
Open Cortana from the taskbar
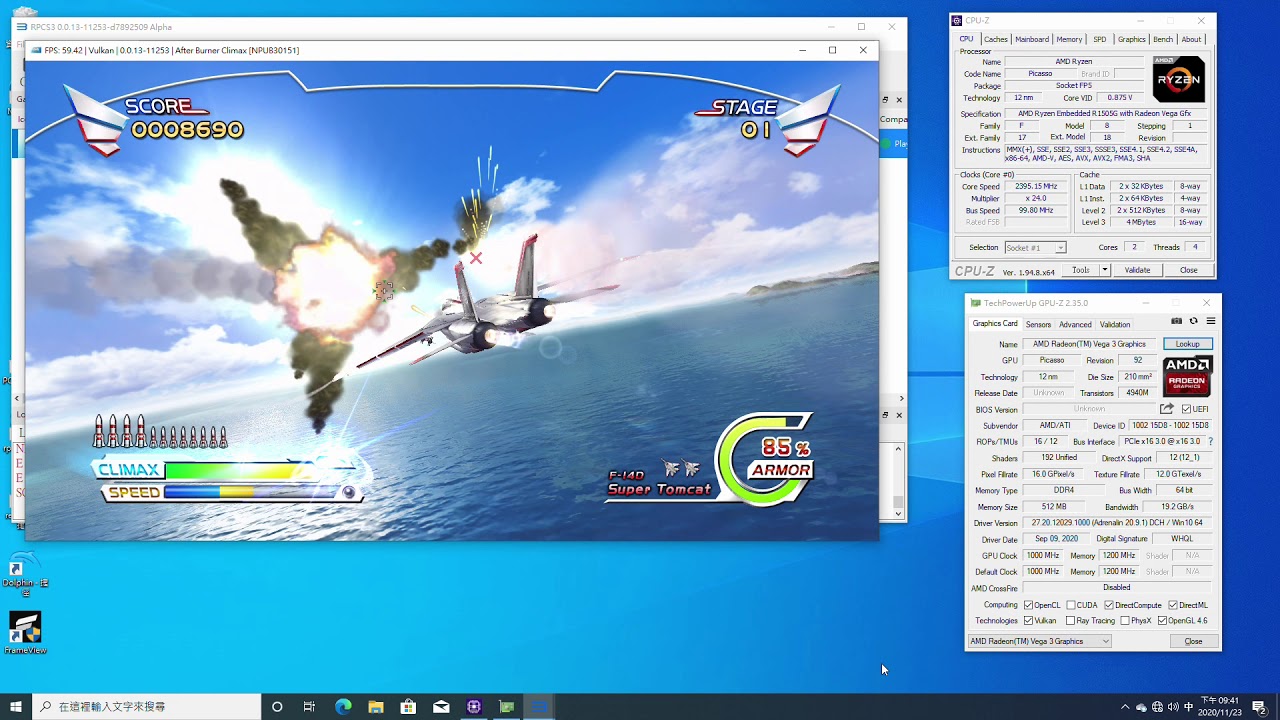coord(277,707)
